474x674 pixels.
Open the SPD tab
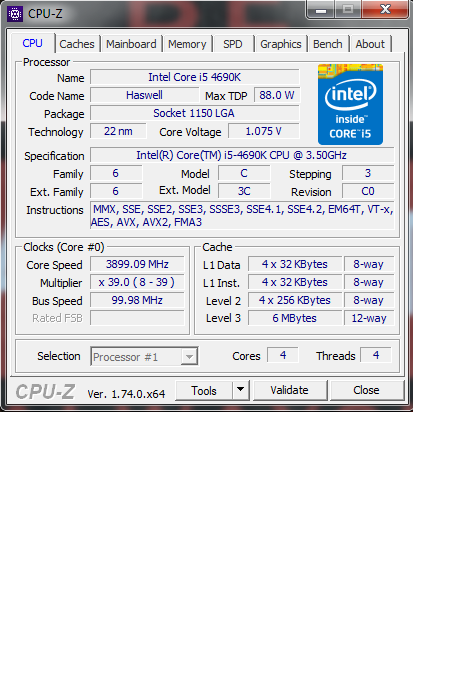coord(232,44)
